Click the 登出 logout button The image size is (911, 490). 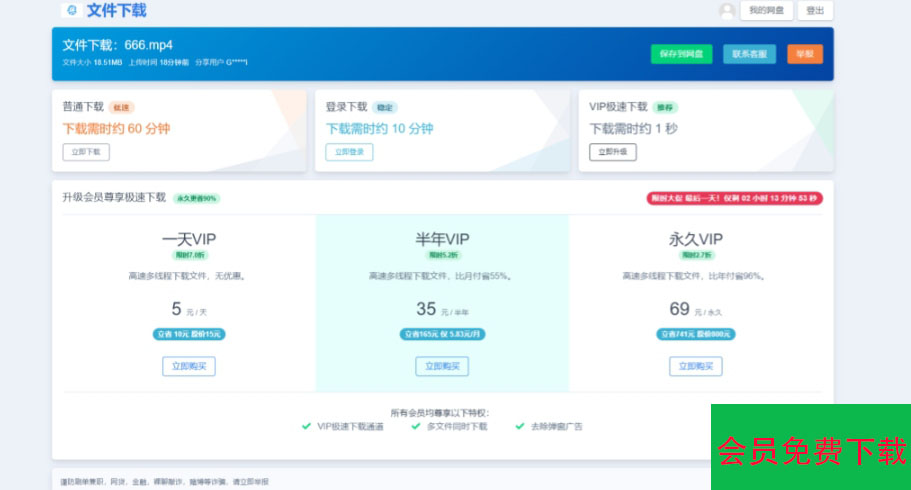click(x=815, y=10)
